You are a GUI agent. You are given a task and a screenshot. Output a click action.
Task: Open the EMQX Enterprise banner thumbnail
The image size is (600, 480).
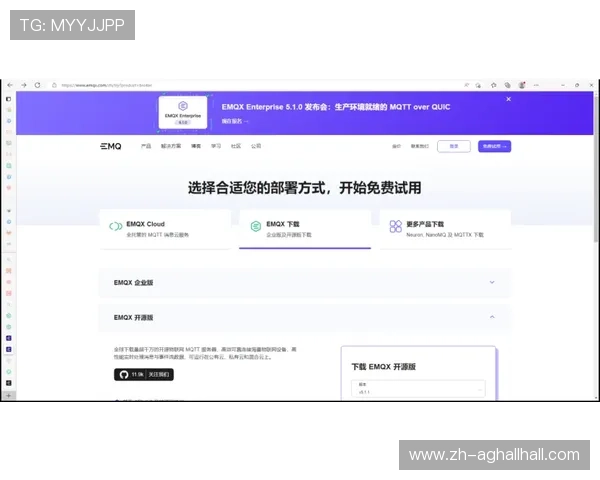pyautogui.click(x=183, y=113)
